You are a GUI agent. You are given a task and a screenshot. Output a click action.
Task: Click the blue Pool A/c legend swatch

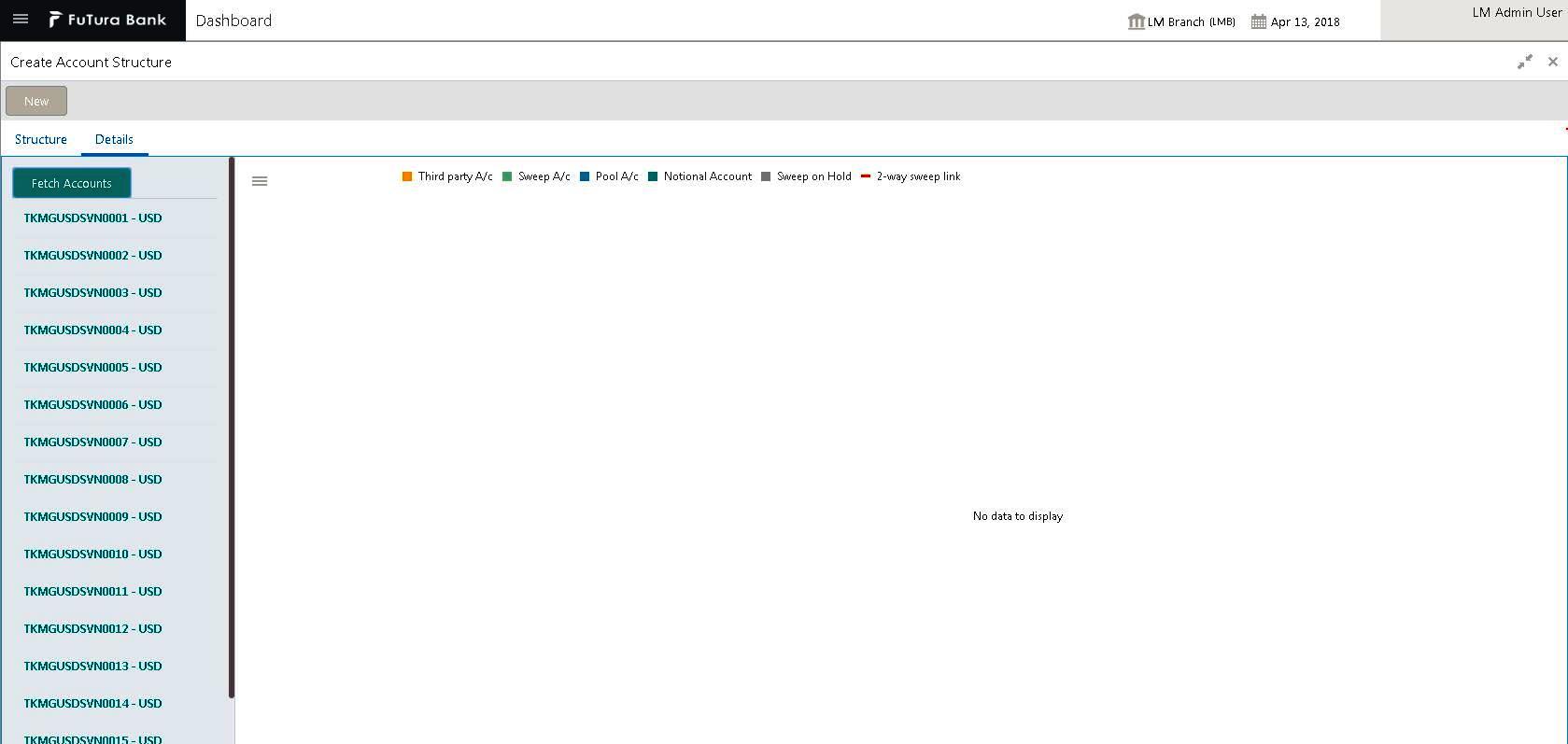[585, 176]
